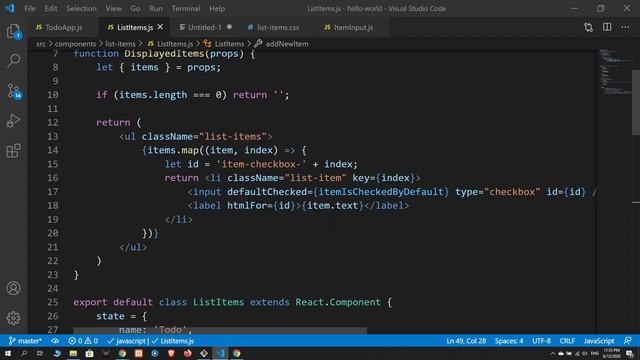
Task: Click line number 16 in the gutter
Action: (x=53, y=178)
